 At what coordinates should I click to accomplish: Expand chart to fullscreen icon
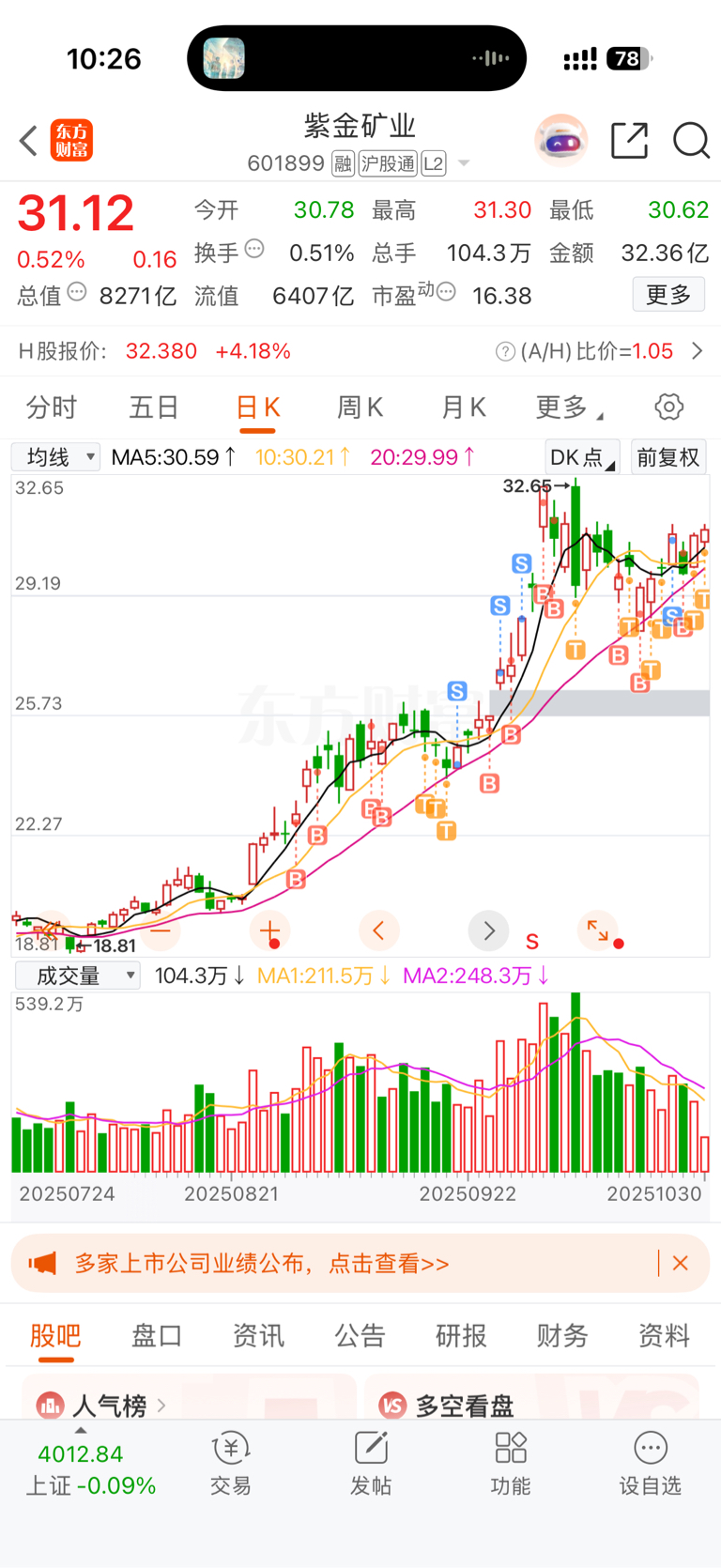click(x=598, y=930)
